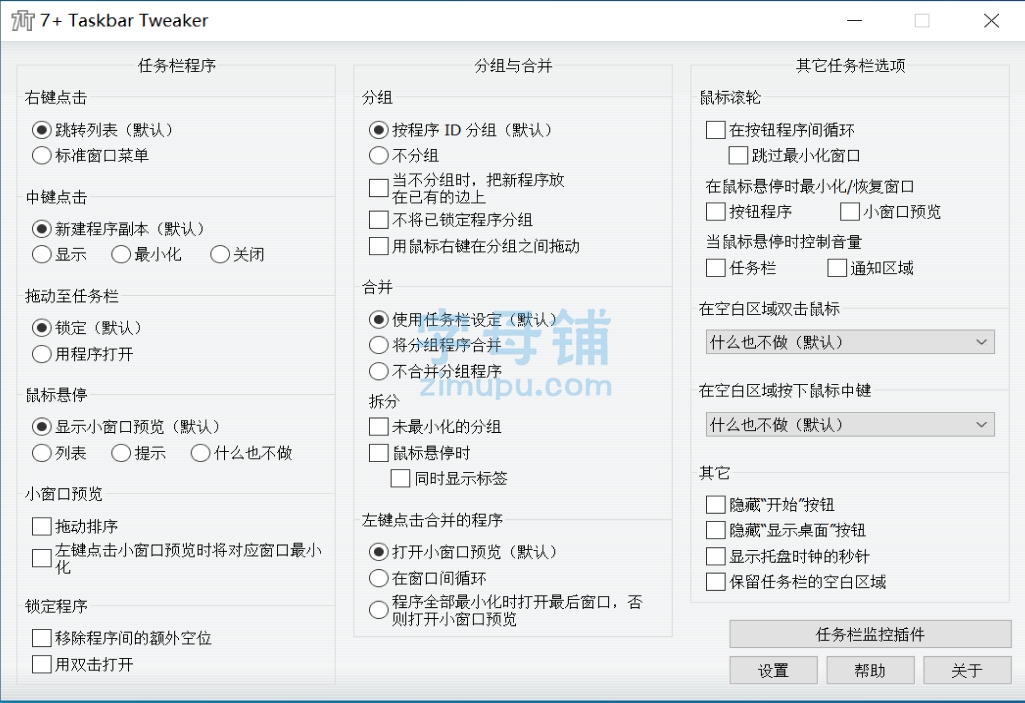Select 不合并分组程序 option

pyautogui.click(x=378, y=371)
